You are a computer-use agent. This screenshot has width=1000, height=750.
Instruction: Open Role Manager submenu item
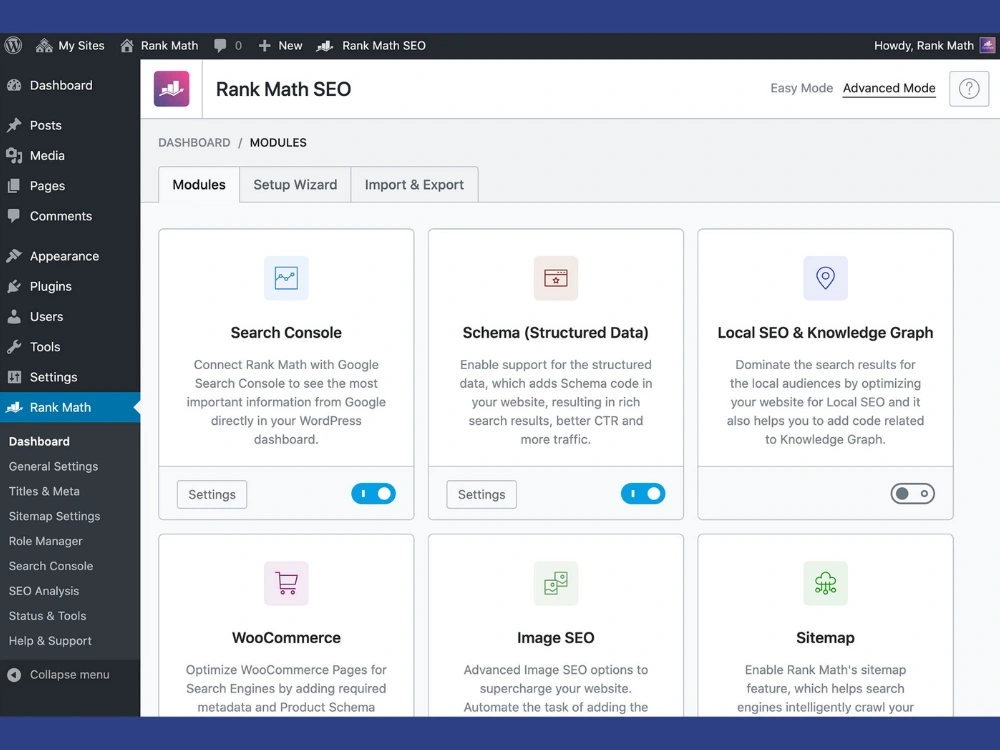coord(45,541)
